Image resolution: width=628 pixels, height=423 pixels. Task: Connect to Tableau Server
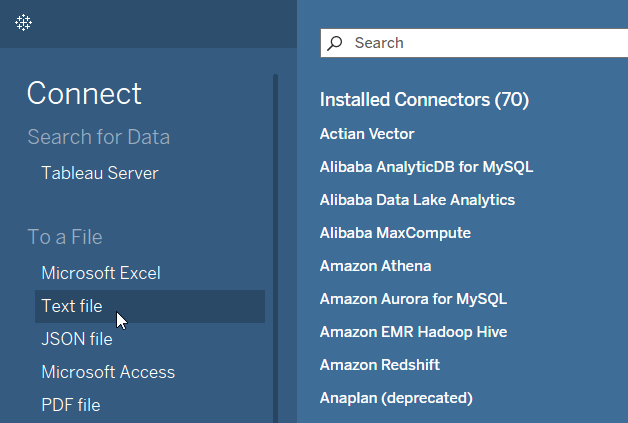tap(100, 173)
